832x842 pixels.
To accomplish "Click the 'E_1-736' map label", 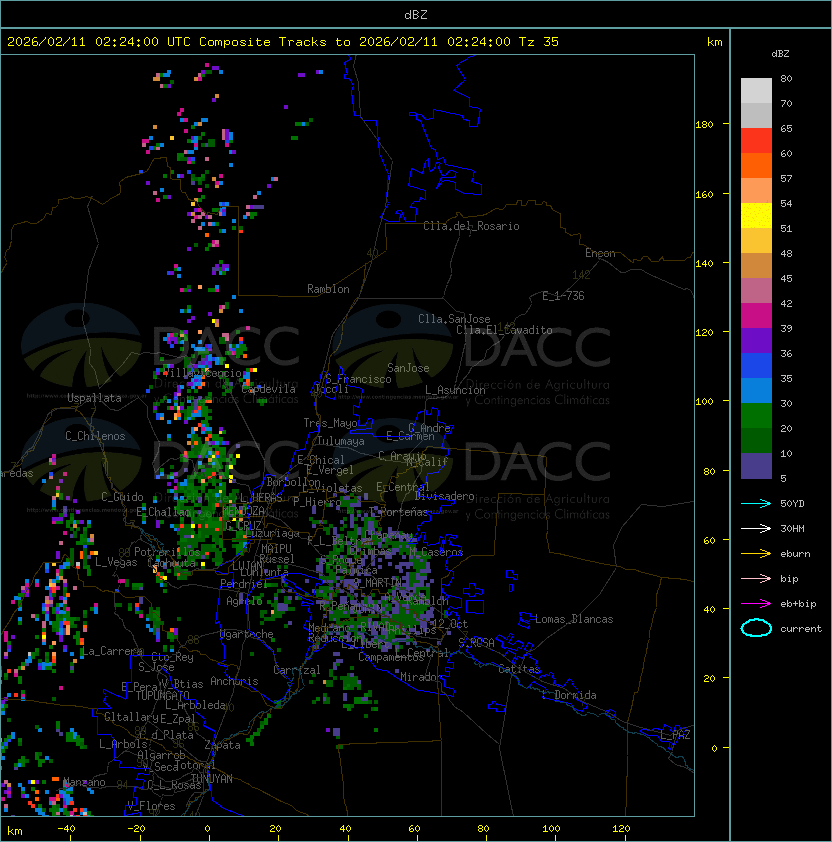I will 563,296.
